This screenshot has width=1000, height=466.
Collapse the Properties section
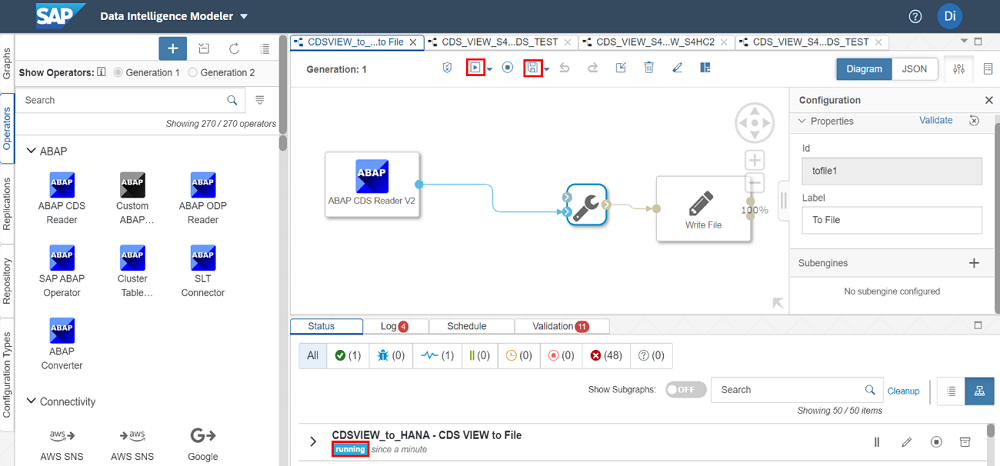click(x=802, y=120)
